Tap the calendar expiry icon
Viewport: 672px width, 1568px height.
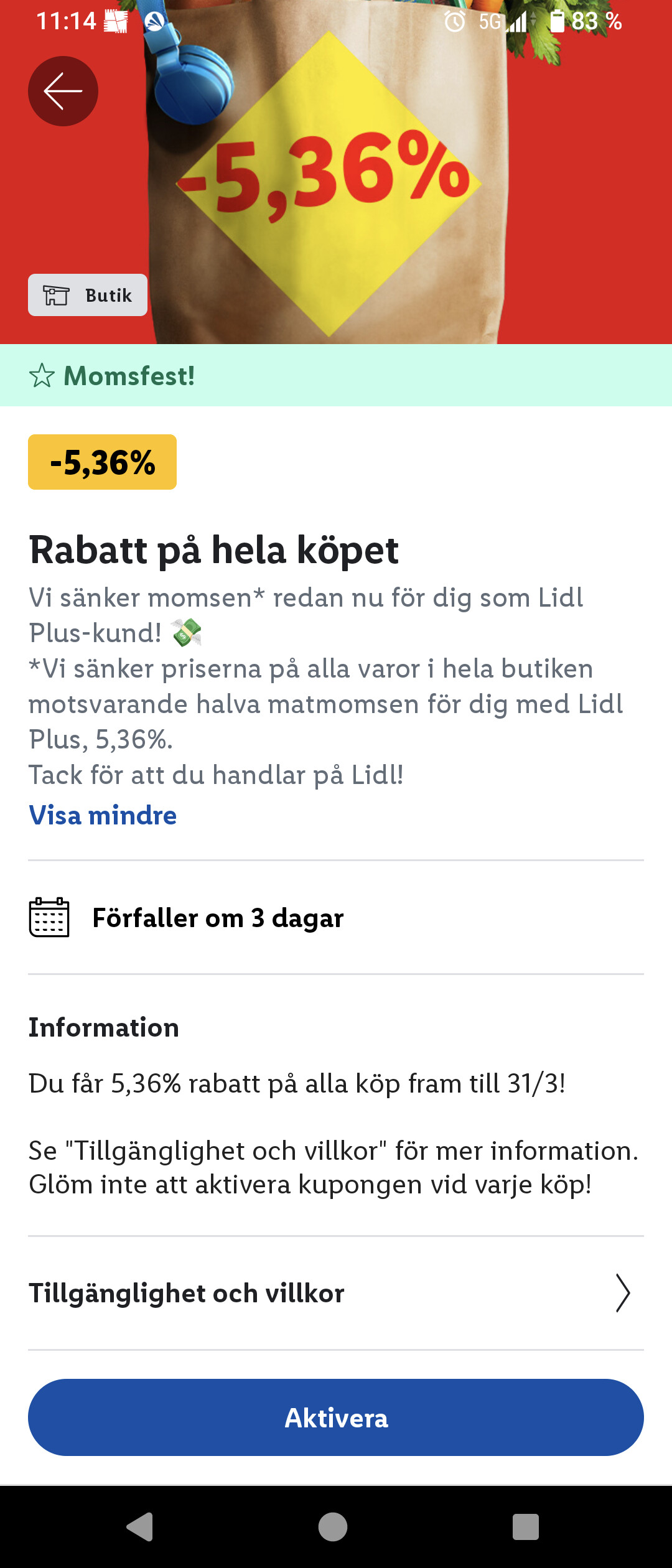[x=49, y=917]
